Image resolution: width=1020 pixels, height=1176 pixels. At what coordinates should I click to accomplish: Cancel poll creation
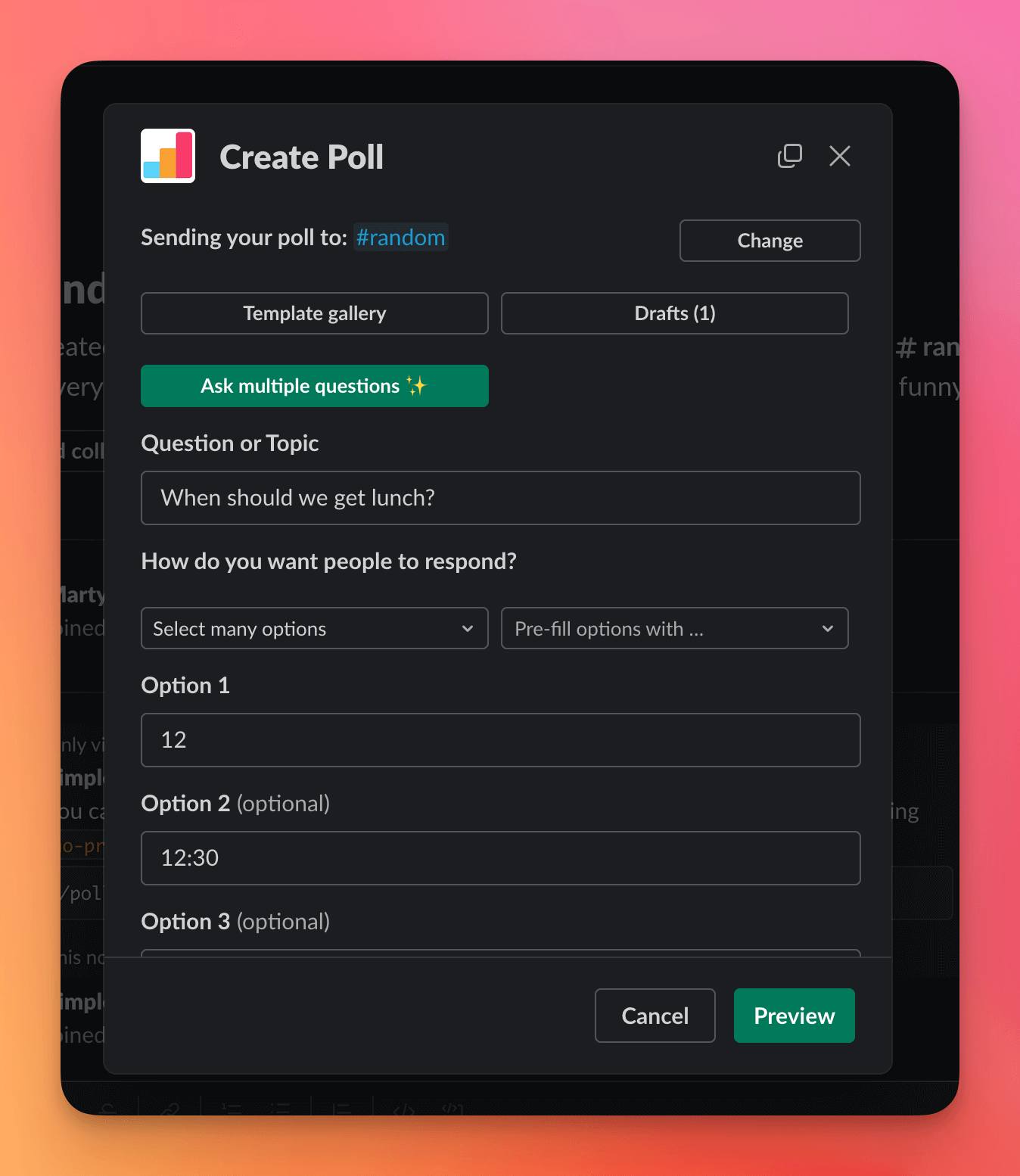click(x=655, y=1016)
